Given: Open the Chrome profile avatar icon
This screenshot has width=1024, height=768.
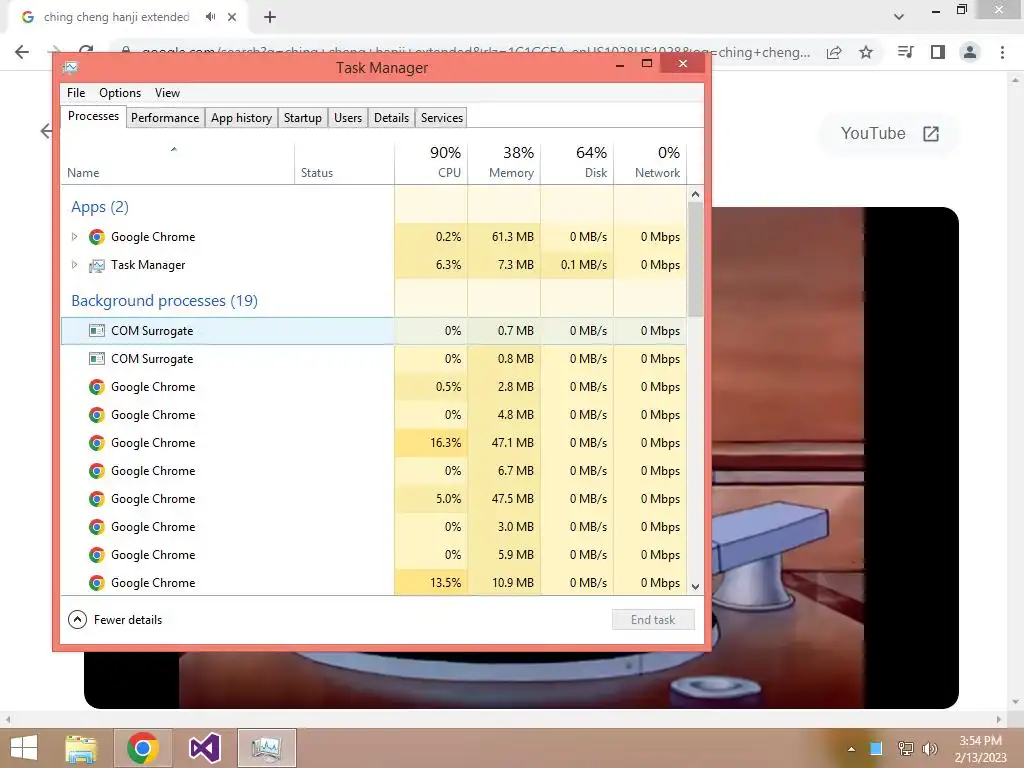Looking at the screenshot, I should [x=970, y=52].
